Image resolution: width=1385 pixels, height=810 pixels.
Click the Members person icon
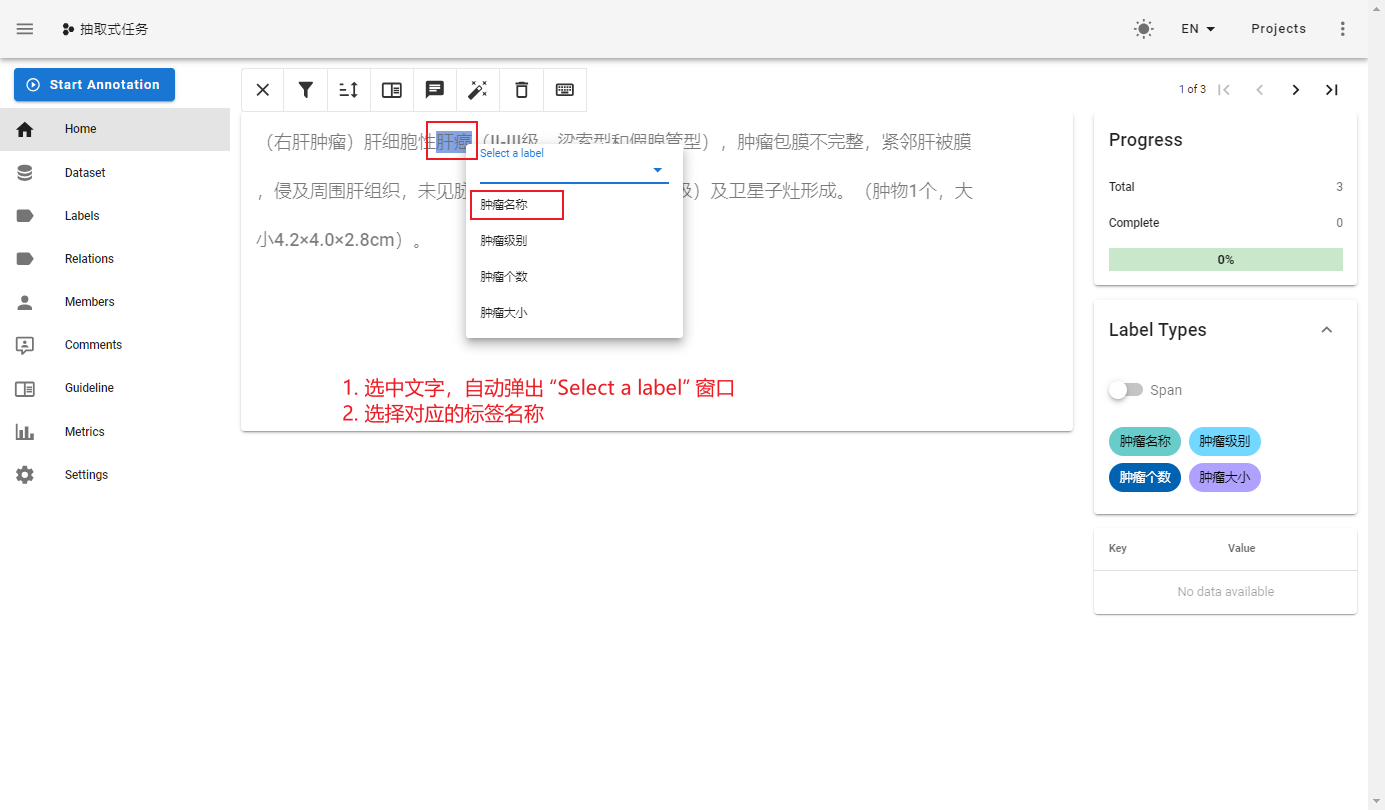coord(25,302)
